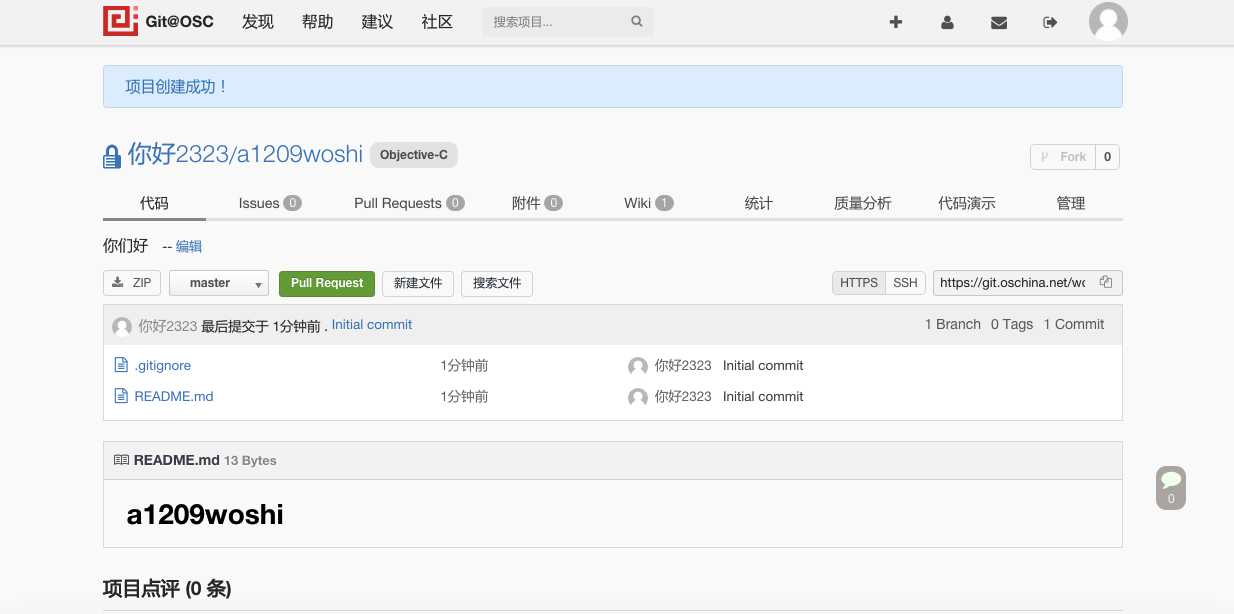Screen dimensions: 1234x614
Task: Click the 搜索文件 button
Action: tap(497, 283)
